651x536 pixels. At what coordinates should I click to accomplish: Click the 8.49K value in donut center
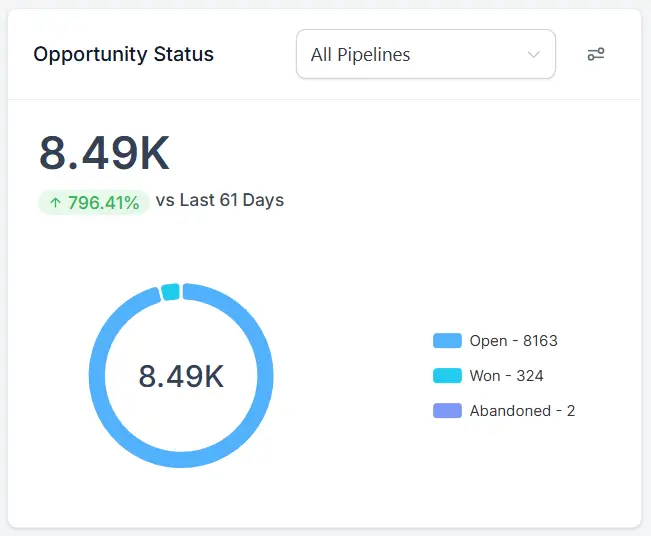(181, 376)
